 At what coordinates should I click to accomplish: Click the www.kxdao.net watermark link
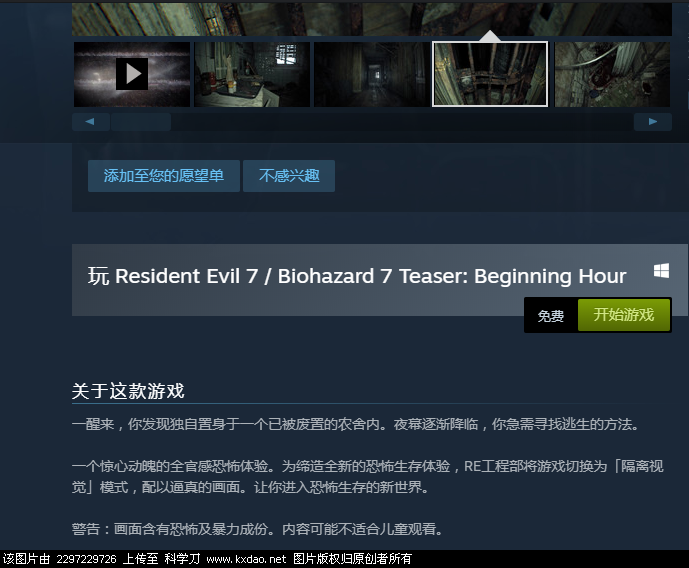click(246, 559)
